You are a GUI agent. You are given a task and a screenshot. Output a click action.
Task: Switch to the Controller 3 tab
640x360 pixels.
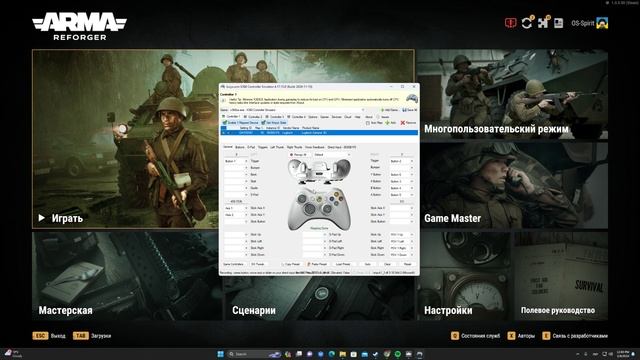click(276, 117)
